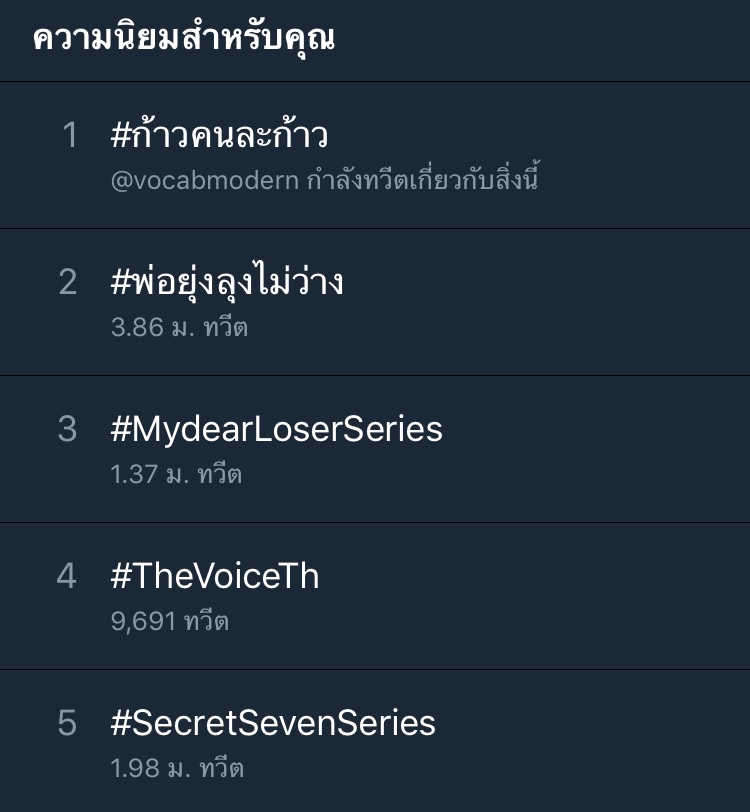
Task: Tap the 1.98 ม. ทวีต count
Action: [x=177, y=768]
